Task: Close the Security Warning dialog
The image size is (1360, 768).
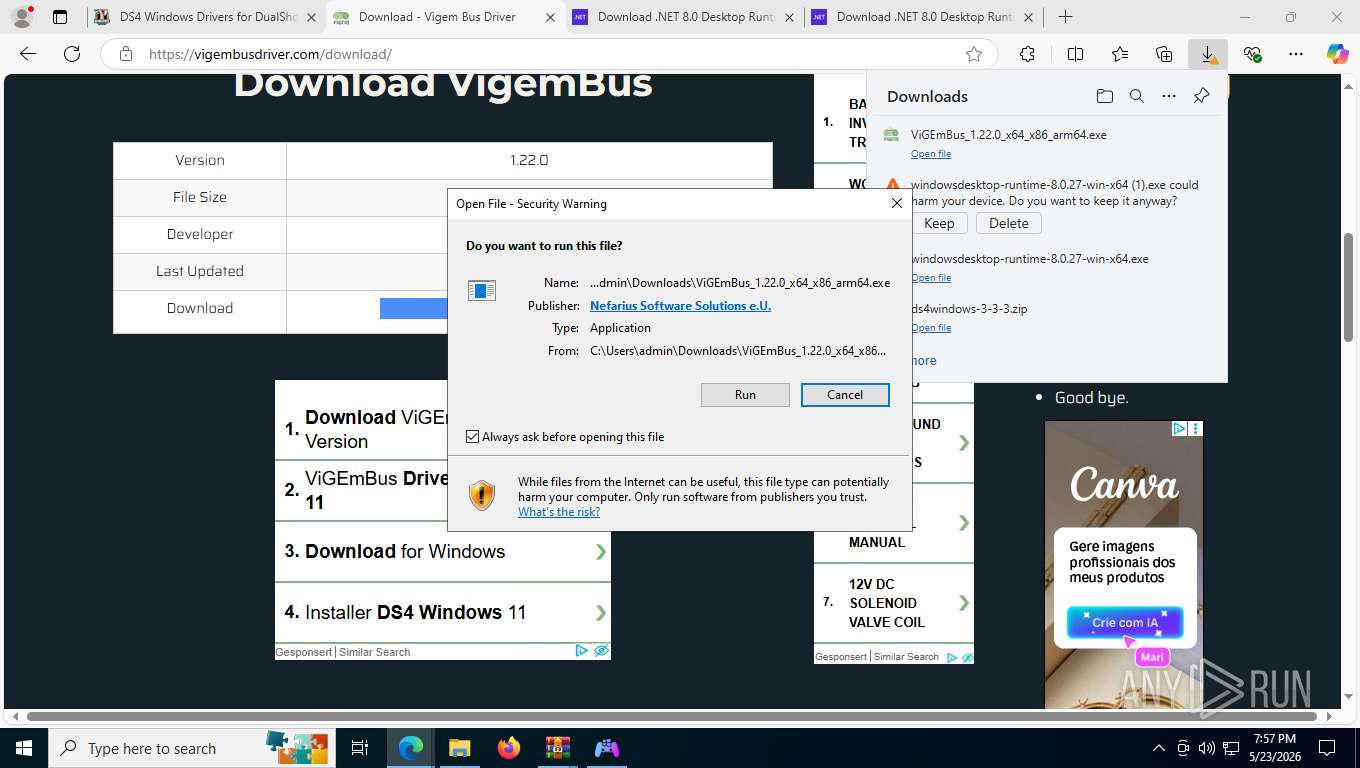Action: click(897, 203)
